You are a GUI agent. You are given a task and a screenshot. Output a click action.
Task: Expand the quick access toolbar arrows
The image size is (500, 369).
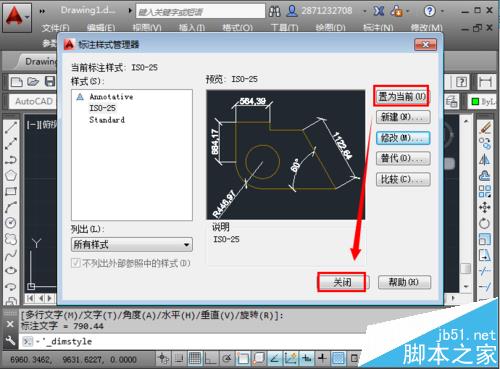(42, 11)
